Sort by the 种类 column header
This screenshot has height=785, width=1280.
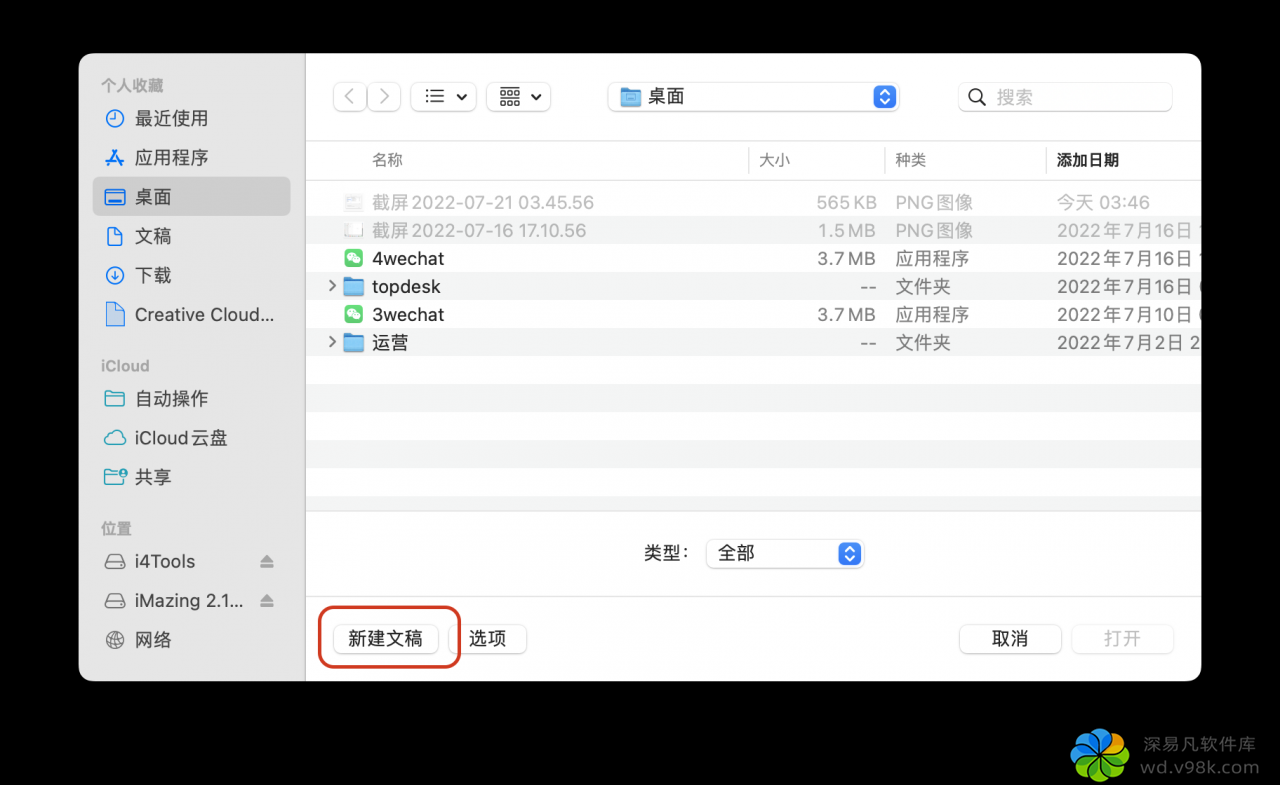click(911, 160)
